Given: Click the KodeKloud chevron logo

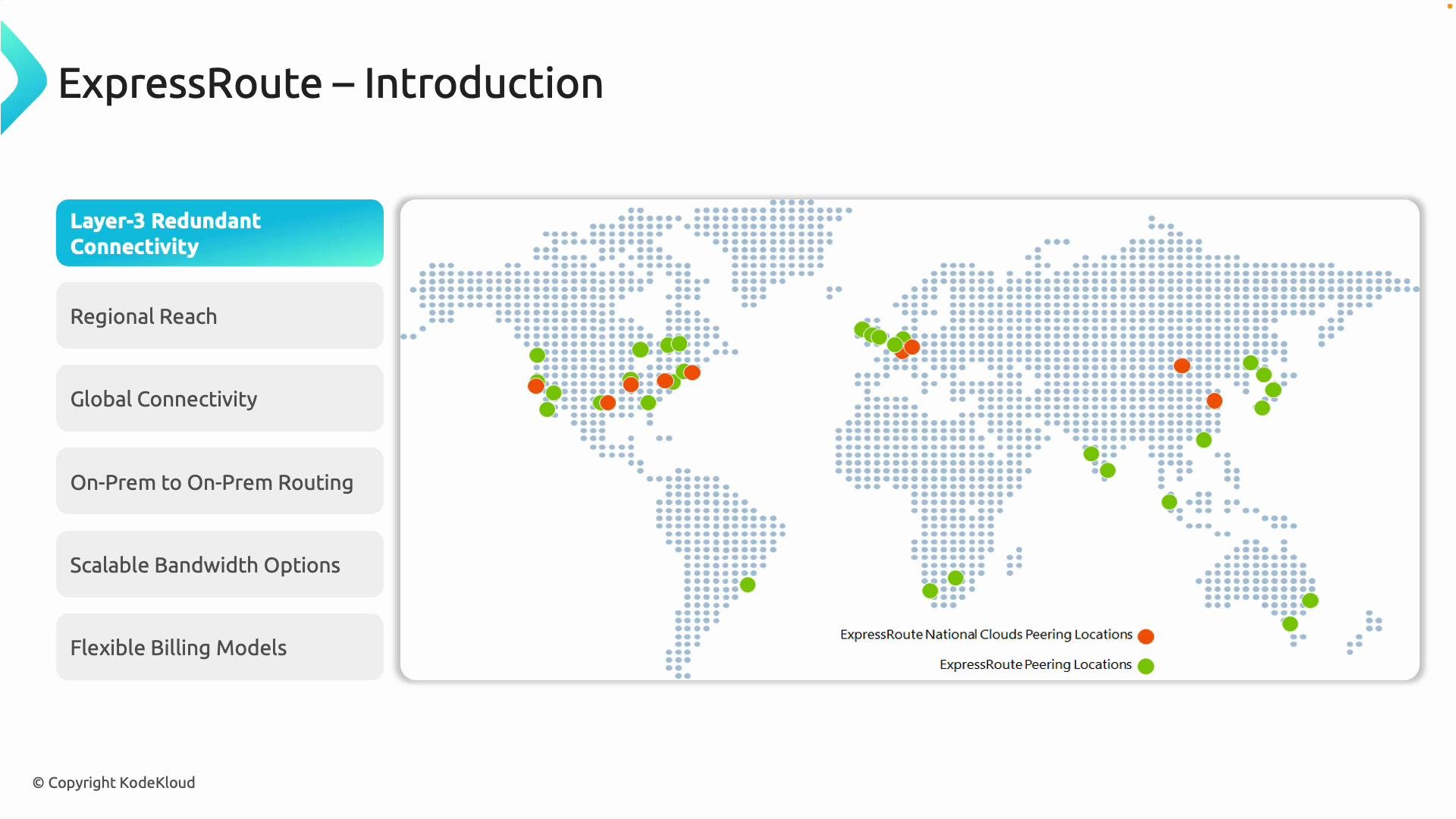Looking at the screenshot, I should click(x=23, y=79).
